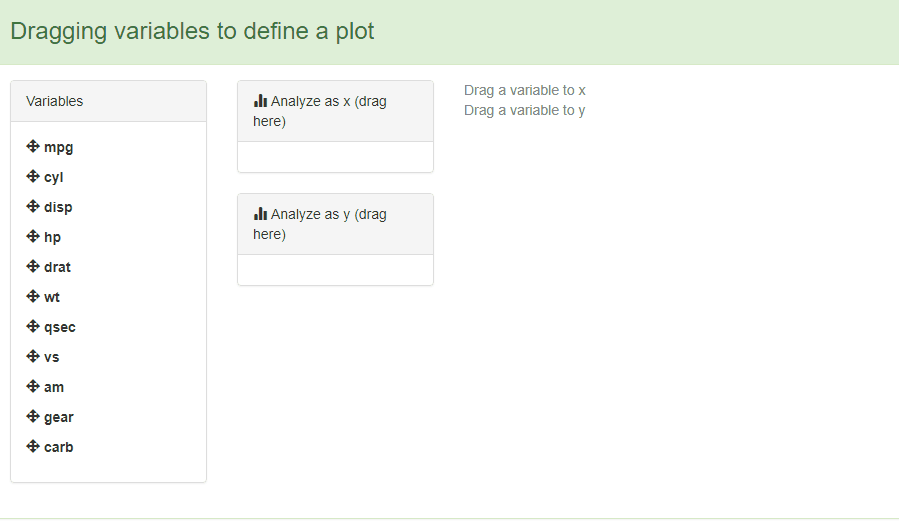Viewport: 899px width, 522px height.
Task: Click the drag handle icon next to drat
Action: tap(33, 267)
